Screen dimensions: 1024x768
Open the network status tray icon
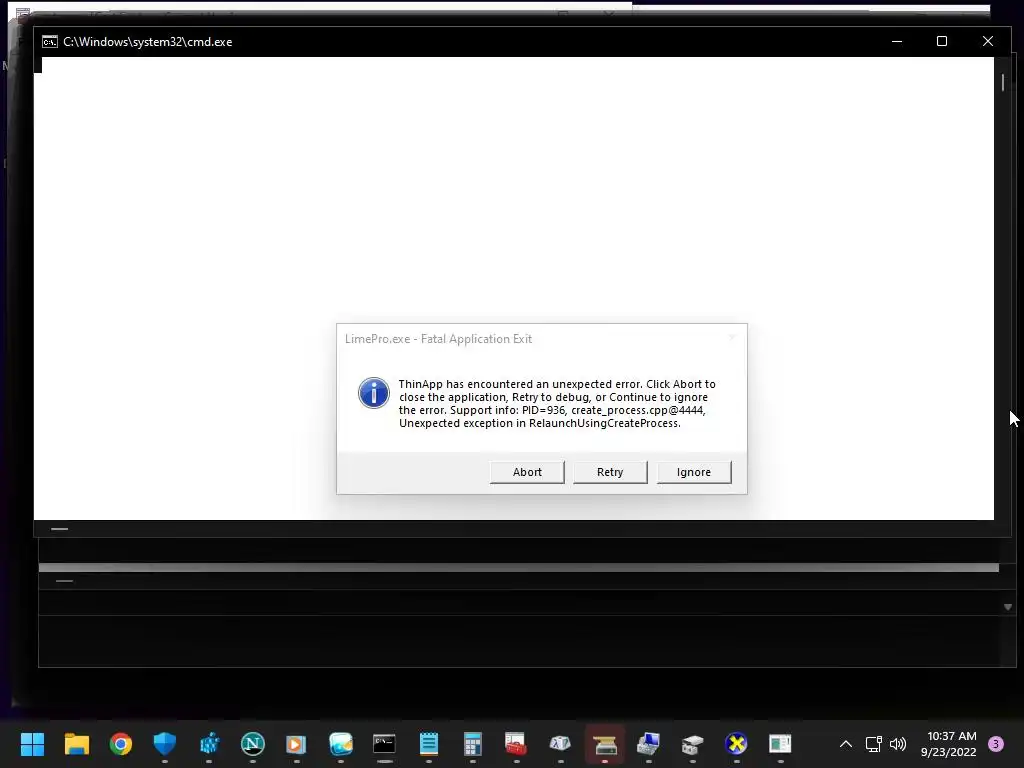pos(873,744)
